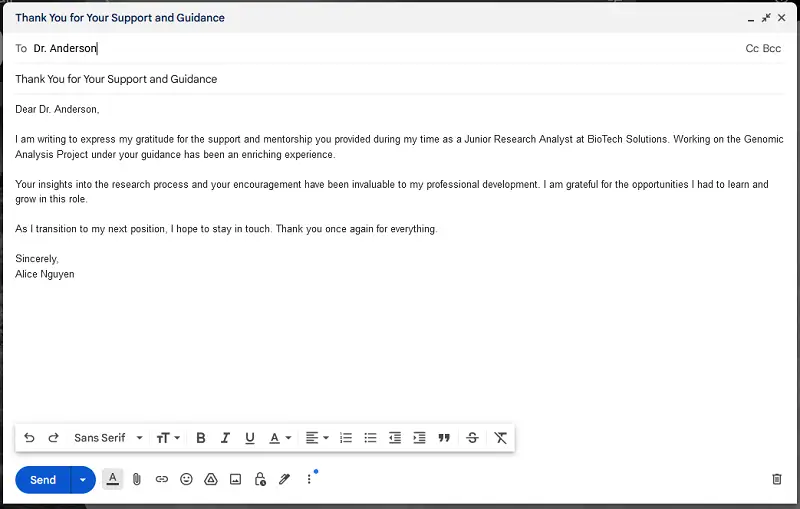
Task: Toggle underline formatting
Action: 249,438
